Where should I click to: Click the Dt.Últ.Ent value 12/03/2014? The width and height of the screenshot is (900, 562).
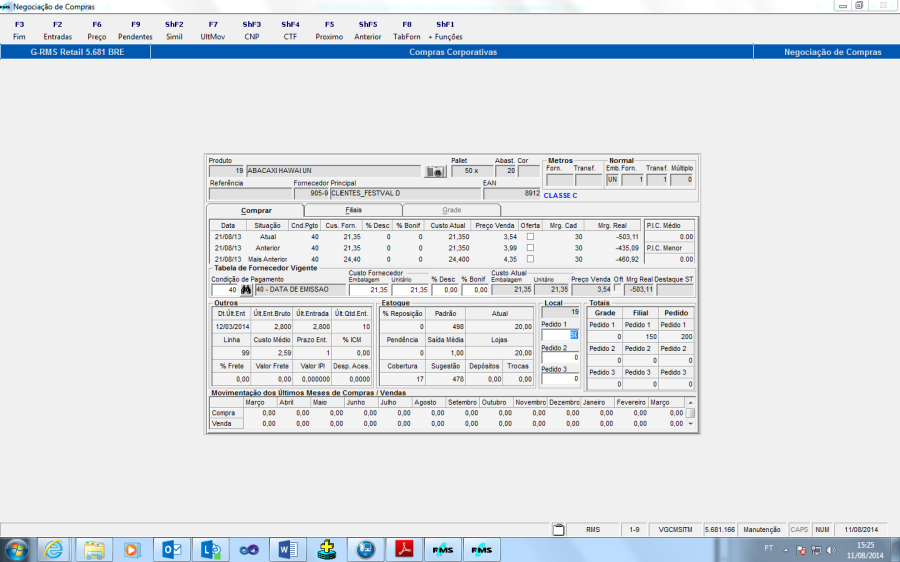[232, 327]
